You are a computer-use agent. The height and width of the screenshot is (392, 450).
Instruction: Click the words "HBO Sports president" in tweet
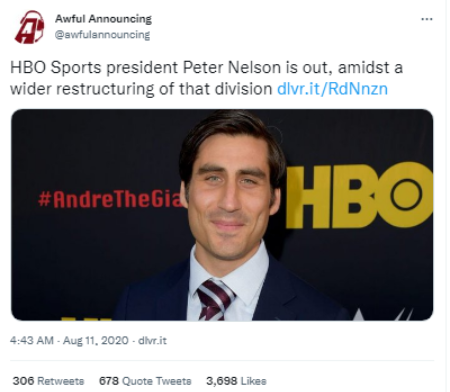tap(95, 68)
